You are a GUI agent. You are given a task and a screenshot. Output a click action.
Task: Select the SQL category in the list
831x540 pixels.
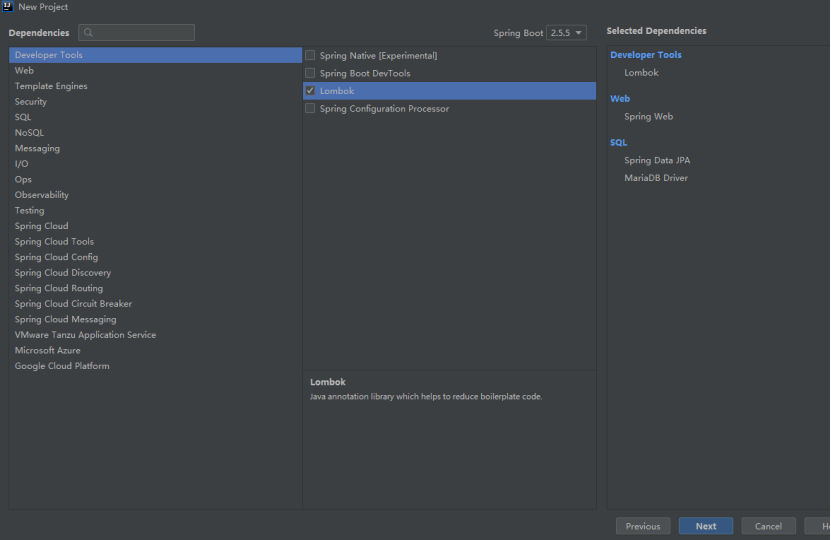[23, 117]
